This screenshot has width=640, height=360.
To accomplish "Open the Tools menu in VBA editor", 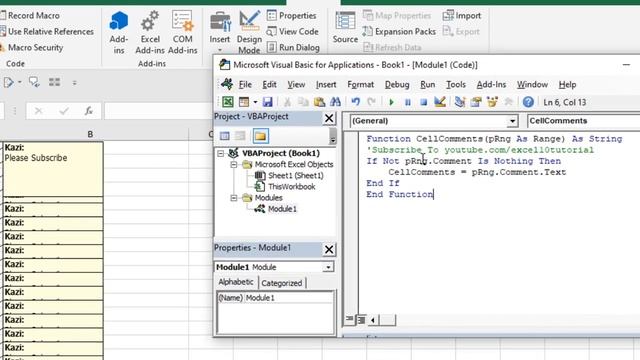I will [x=456, y=84].
